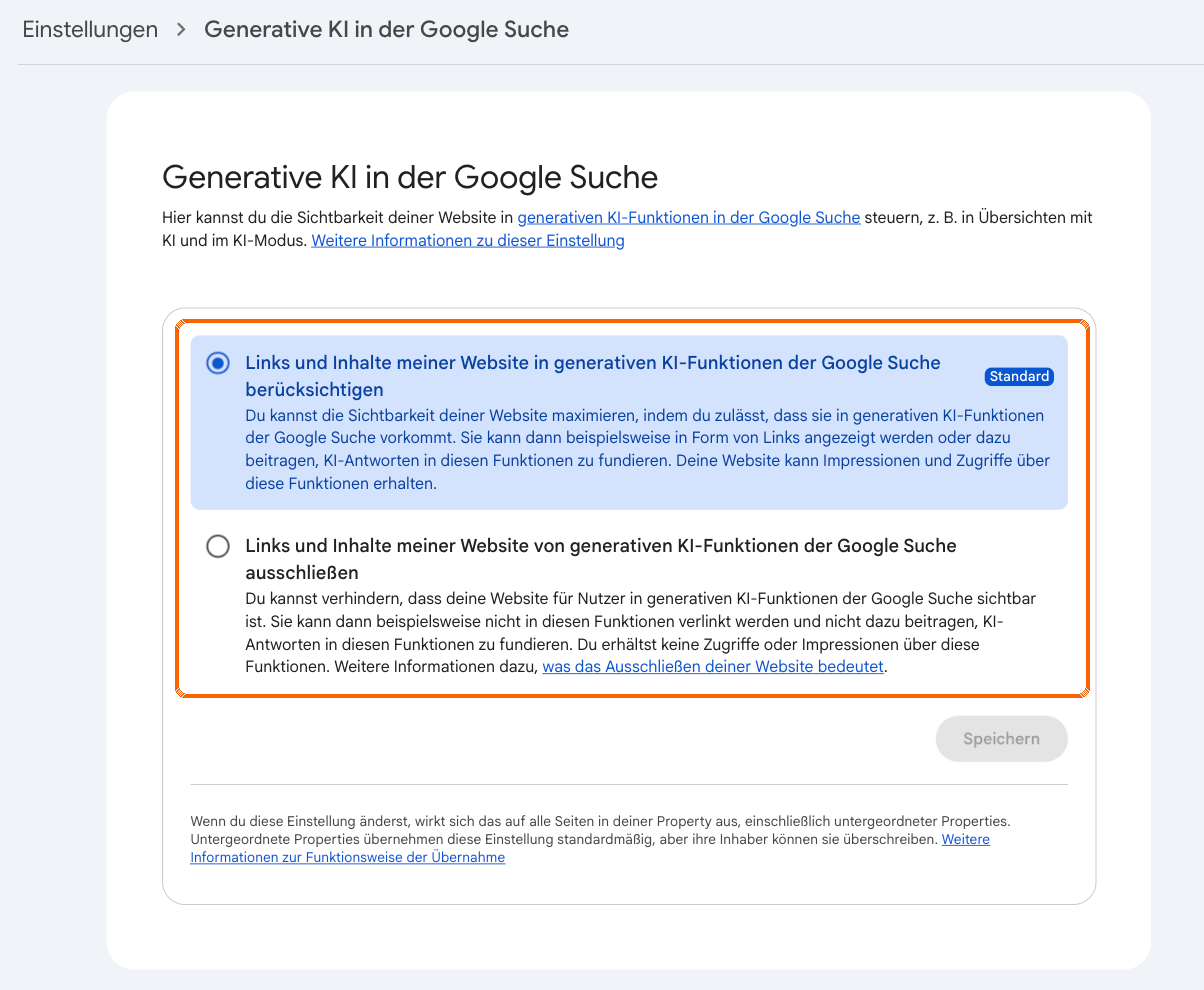Viewport: 1204px width, 990px height.
Task: Open the Einstellungen breadcrumb link
Action: pos(90,29)
